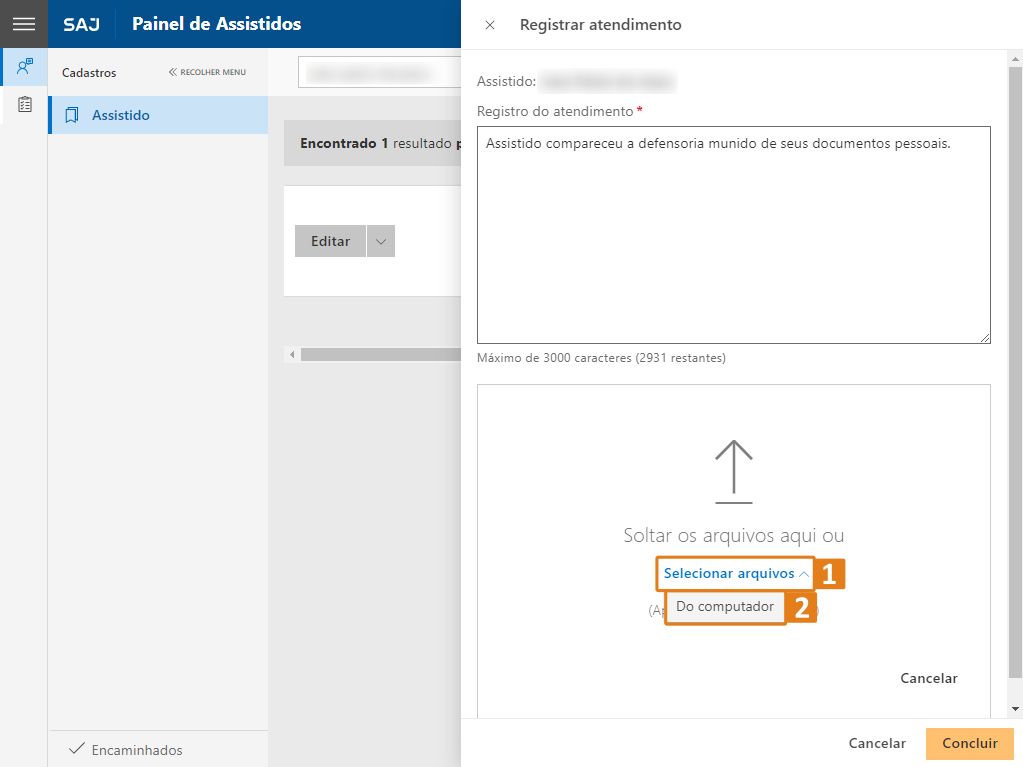Screen dimensions: 1023x767
Task: Click the upload arrow icon
Action: tap(733, 472)
